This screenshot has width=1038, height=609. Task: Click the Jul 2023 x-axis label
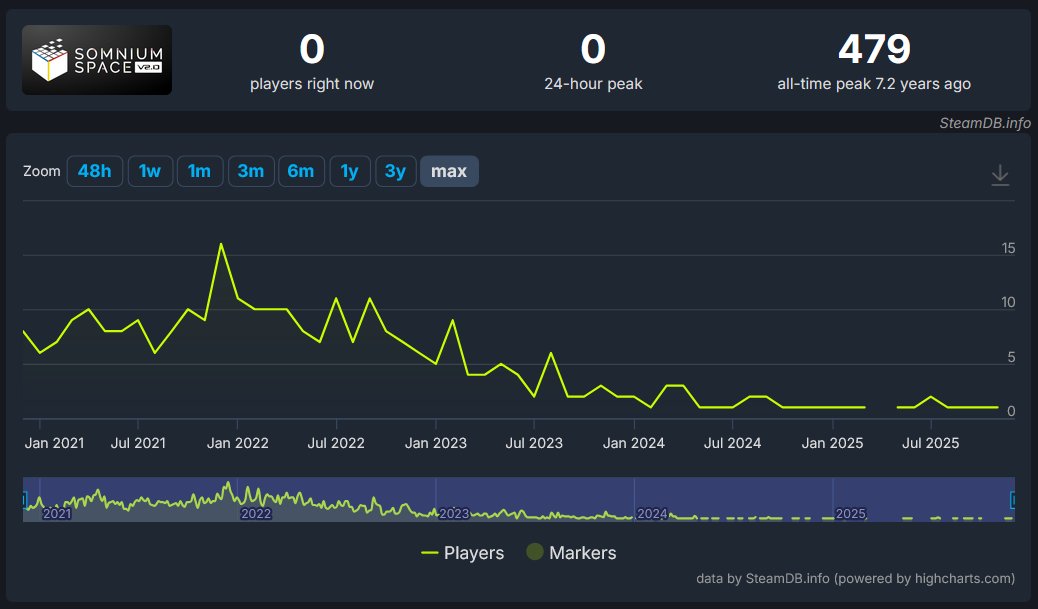pos(534,444)
